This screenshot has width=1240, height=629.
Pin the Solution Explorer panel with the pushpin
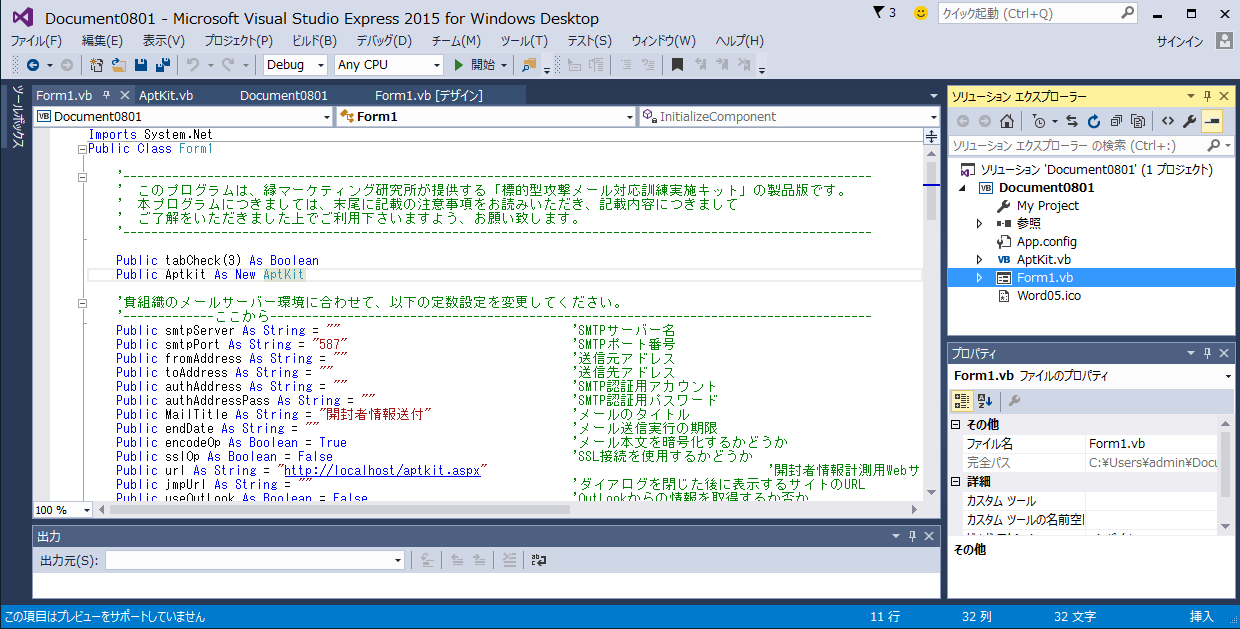point(1207,96)
